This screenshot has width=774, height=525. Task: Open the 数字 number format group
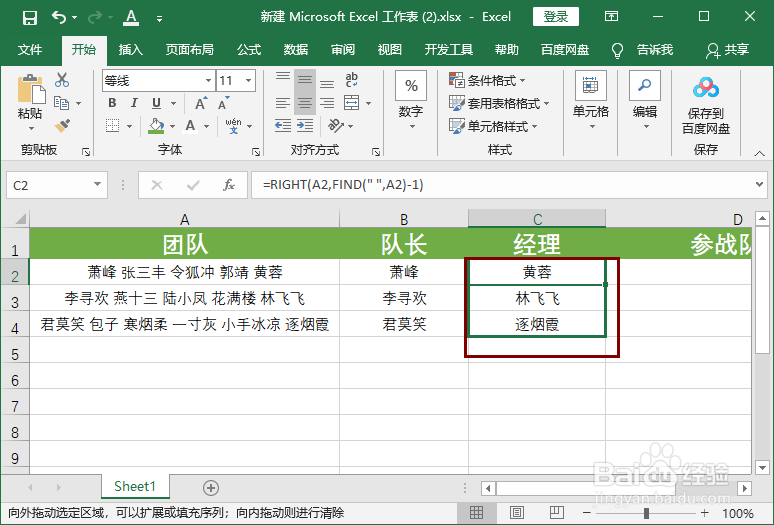(411, 101)
